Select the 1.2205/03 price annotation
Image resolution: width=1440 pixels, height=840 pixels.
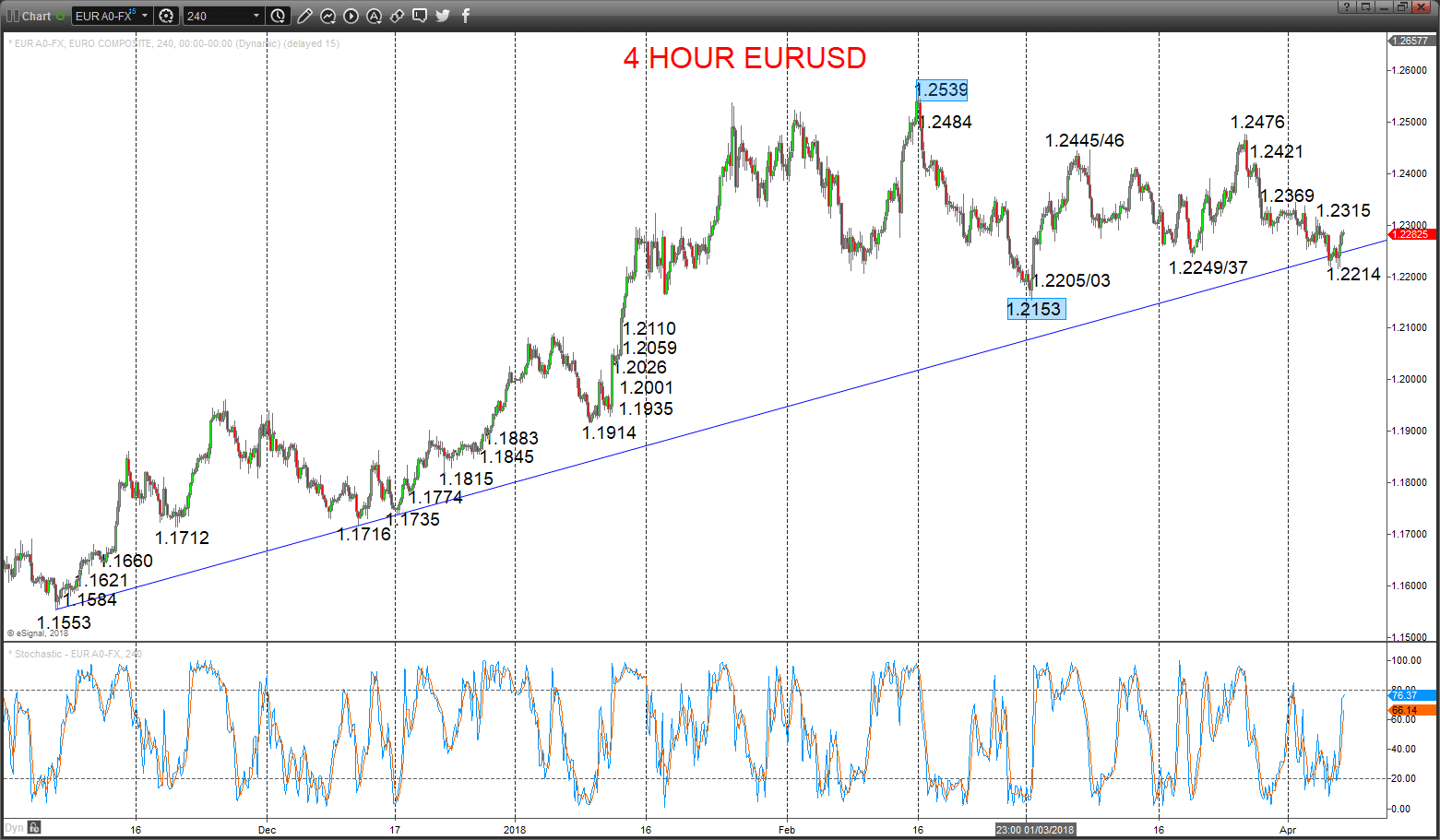(x=1071, y=280)
